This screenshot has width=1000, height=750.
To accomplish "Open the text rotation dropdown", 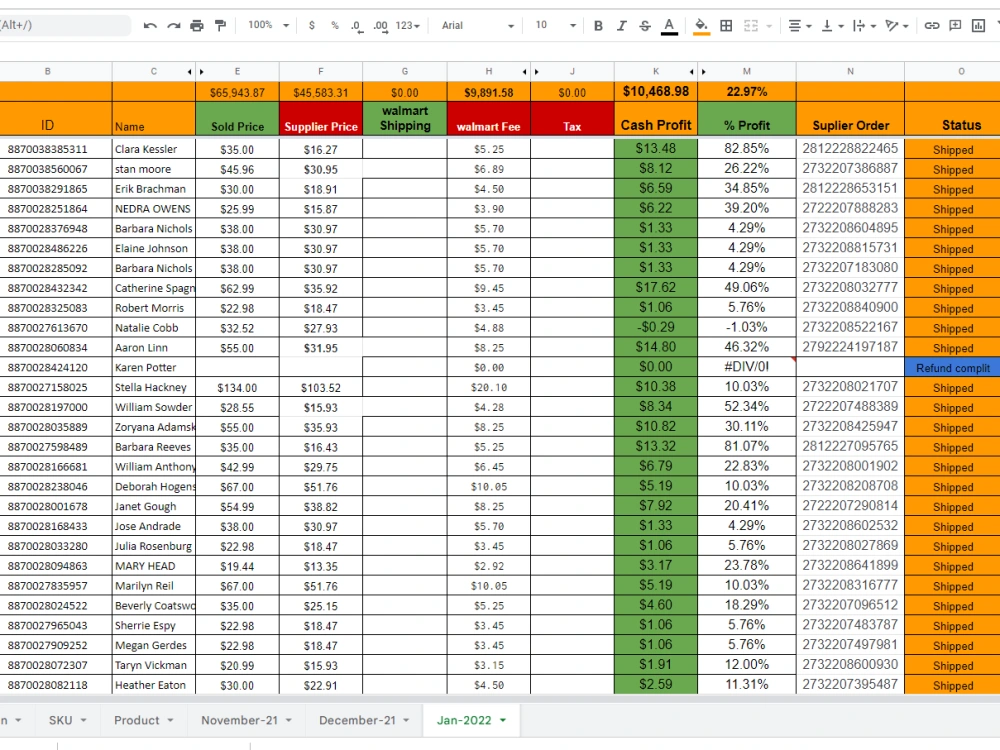I will pyautogui.click(x=897, y=26).
